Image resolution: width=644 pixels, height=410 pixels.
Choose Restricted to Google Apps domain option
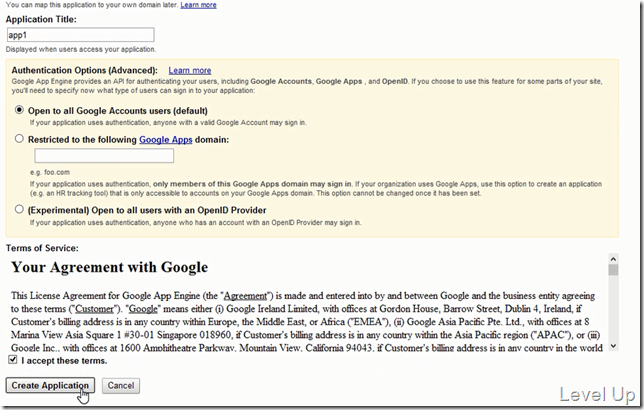click(19, 138)
